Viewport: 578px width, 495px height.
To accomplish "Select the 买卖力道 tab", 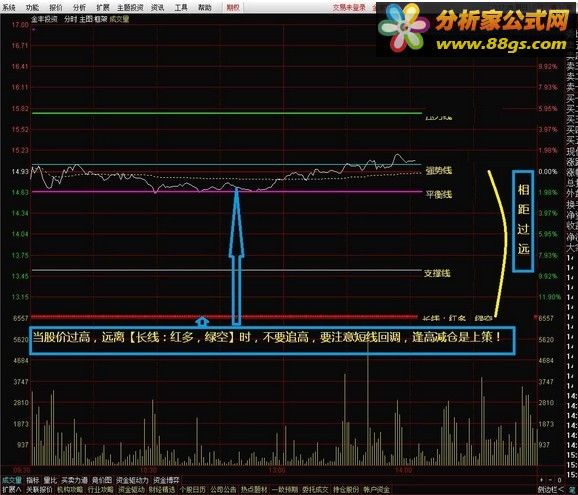I will [x=74, y=480].
